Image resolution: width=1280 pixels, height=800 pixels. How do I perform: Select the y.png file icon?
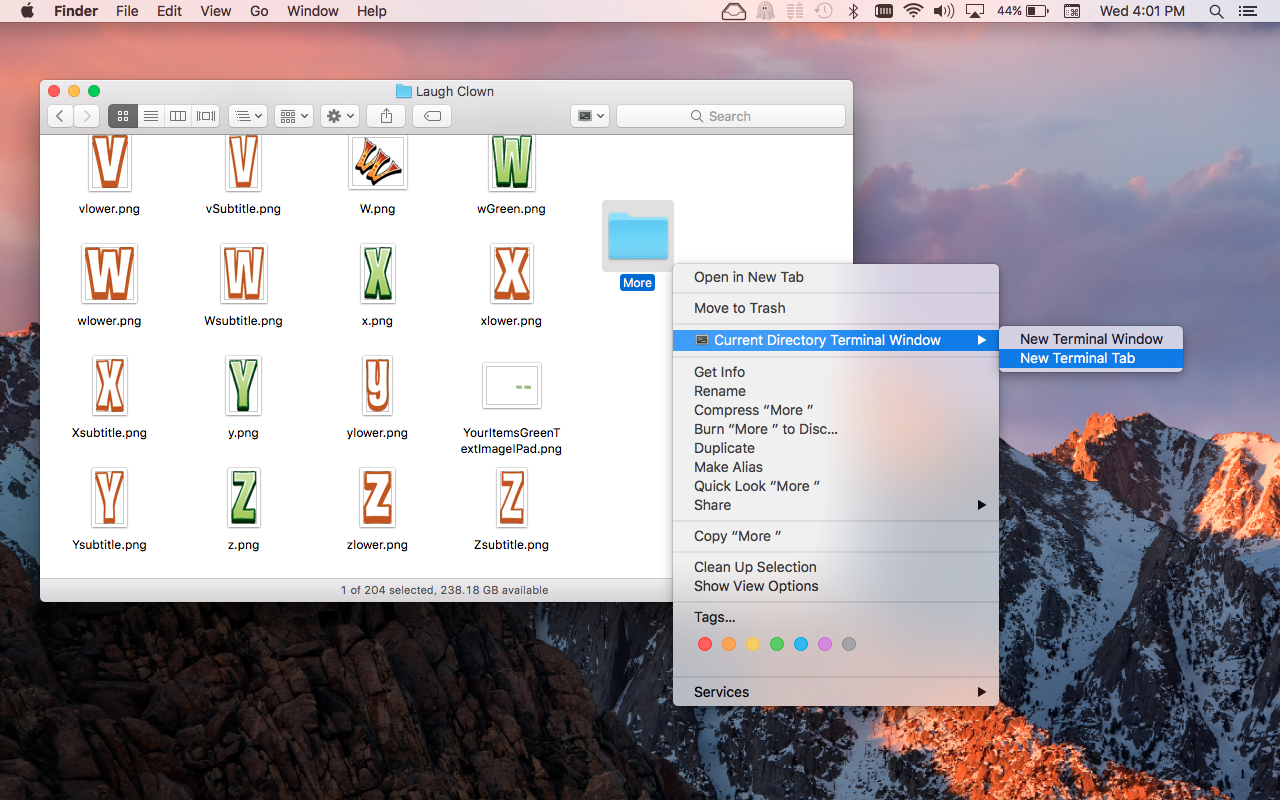243,385
